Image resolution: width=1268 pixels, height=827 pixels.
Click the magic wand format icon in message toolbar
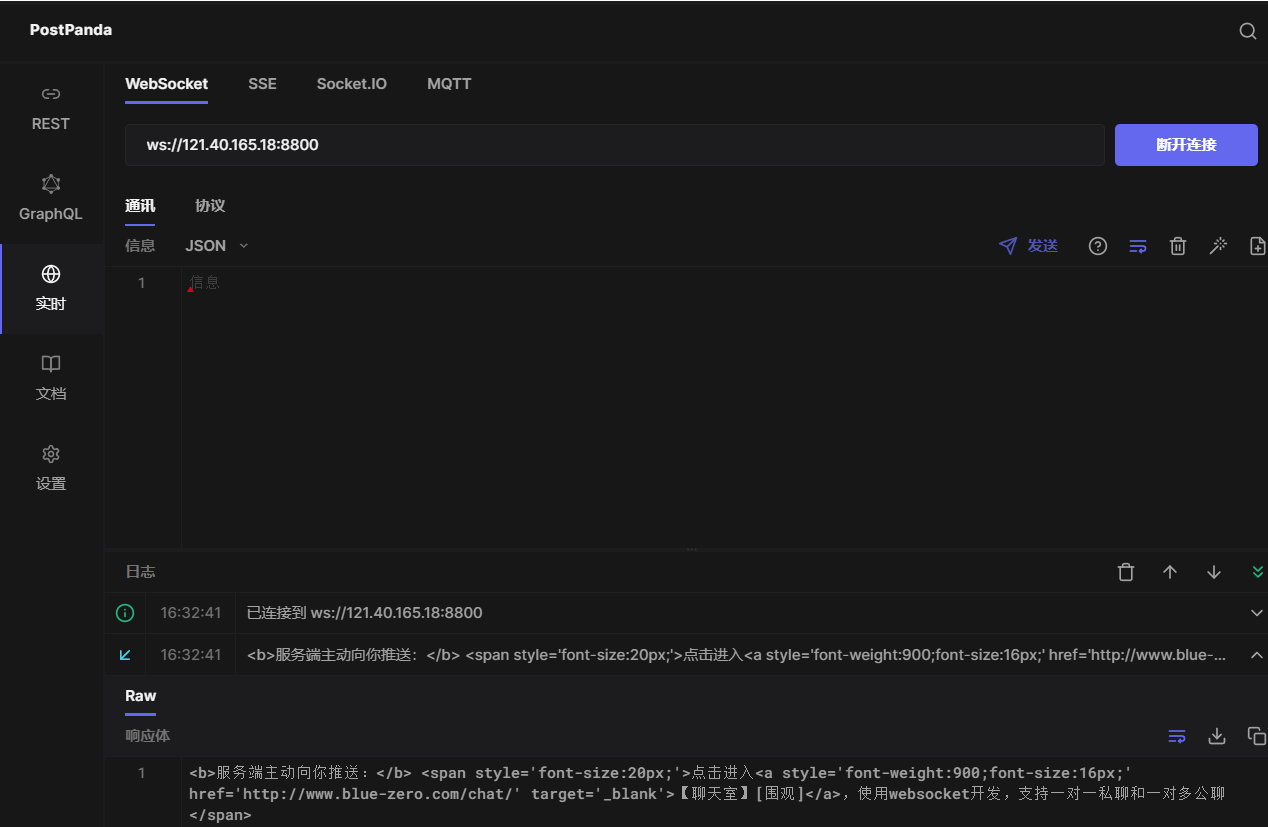point(1218,245)
